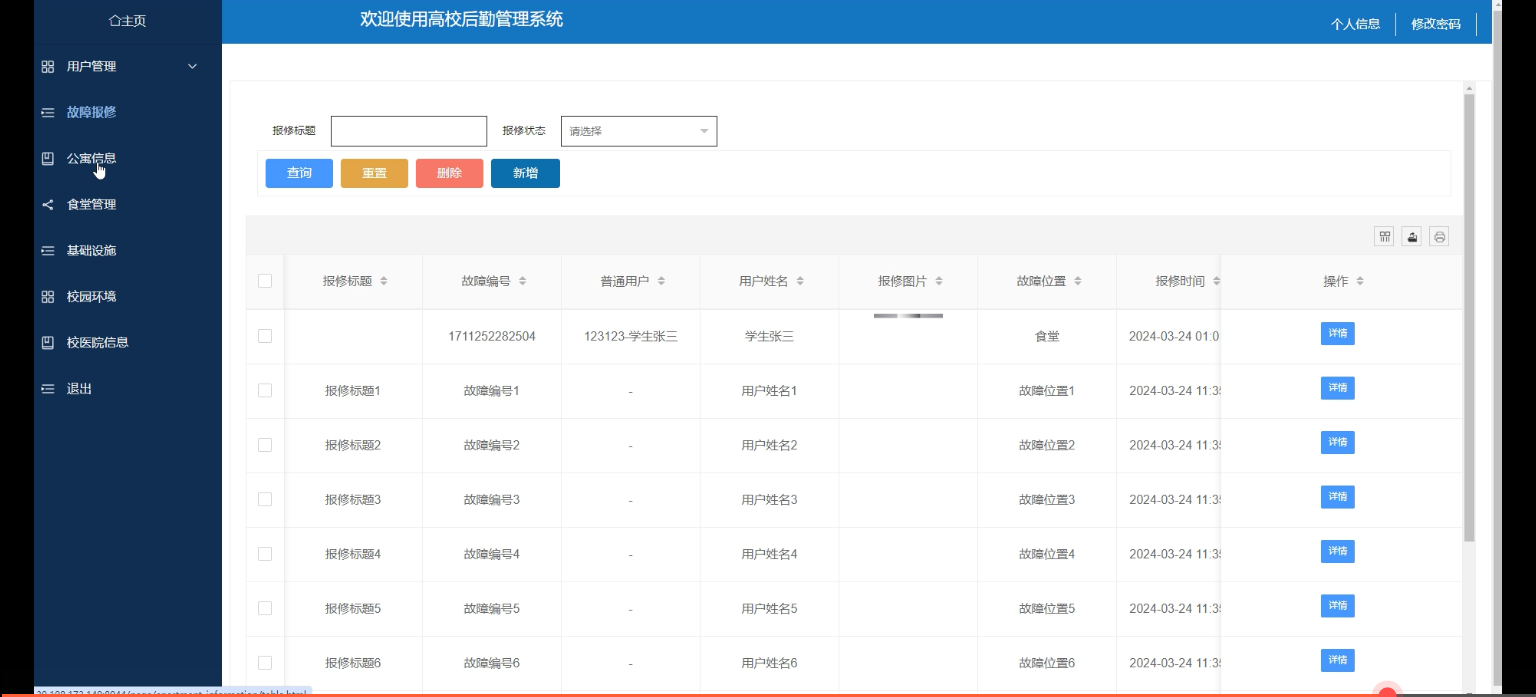The width and height of the screenshot is (1536, 697).
Task: Go to 食堂管理 menu item
Action: click(91, 204)
